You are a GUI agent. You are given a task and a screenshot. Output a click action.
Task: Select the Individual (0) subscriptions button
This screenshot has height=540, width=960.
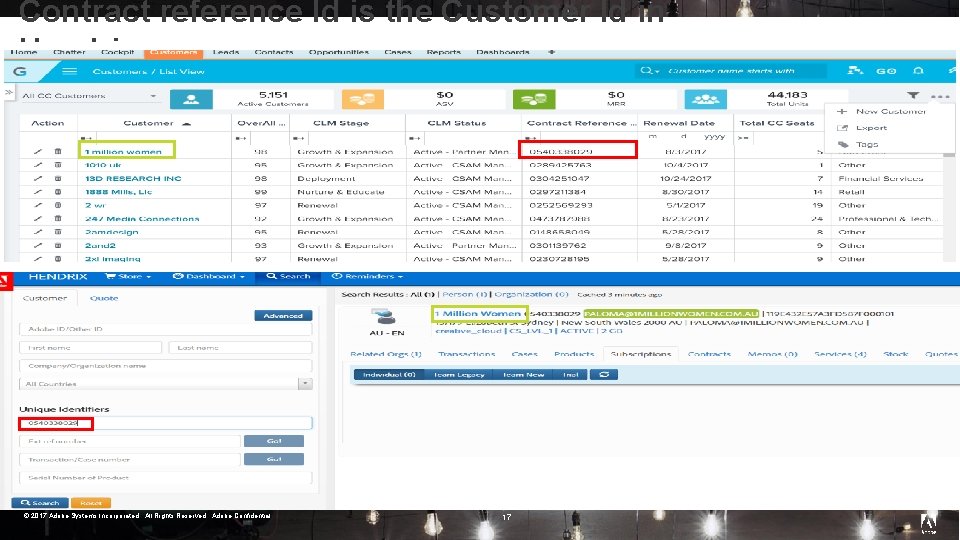click(389, 374)
